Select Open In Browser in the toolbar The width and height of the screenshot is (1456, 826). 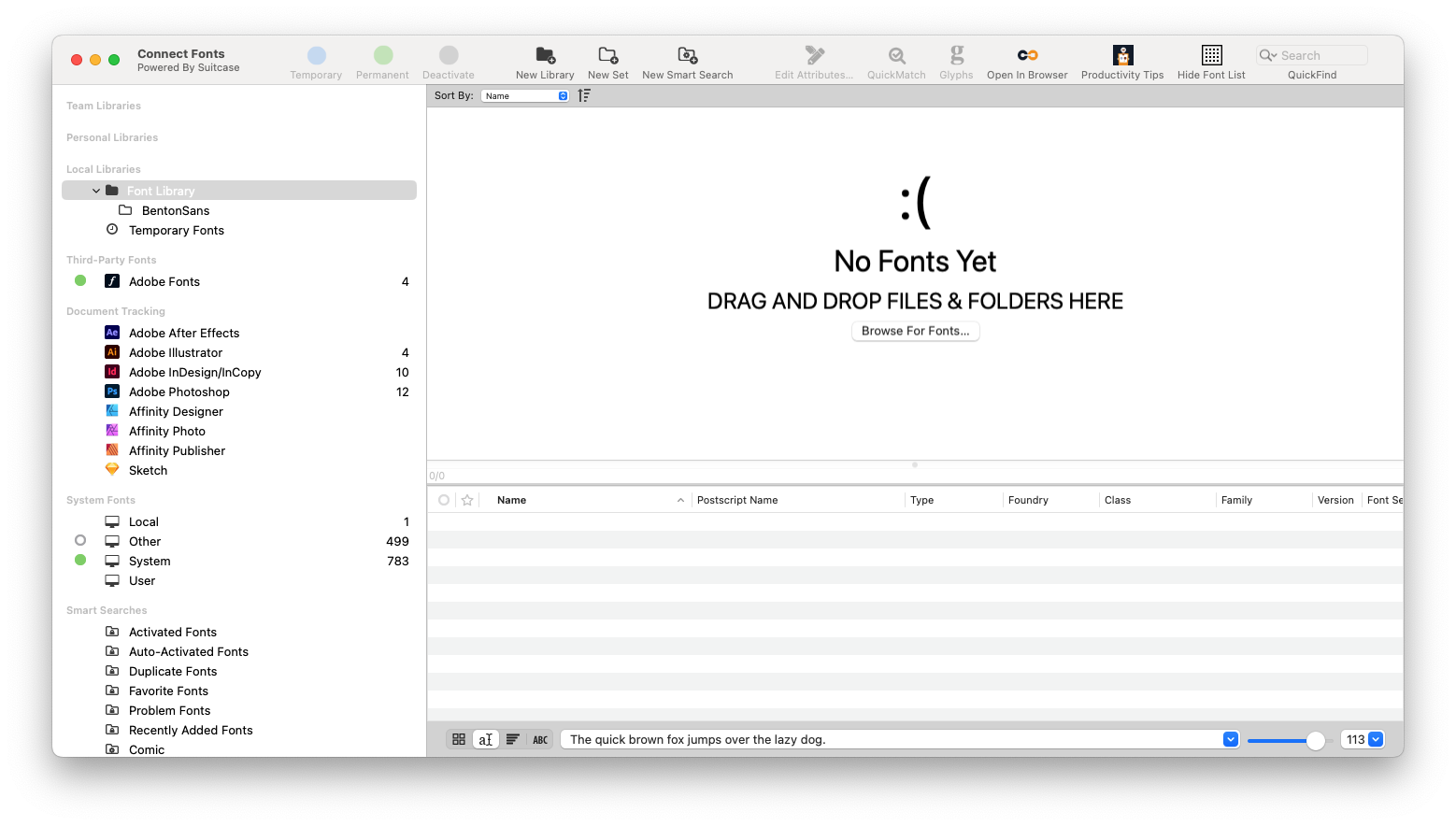click(x=1026, y=60)
